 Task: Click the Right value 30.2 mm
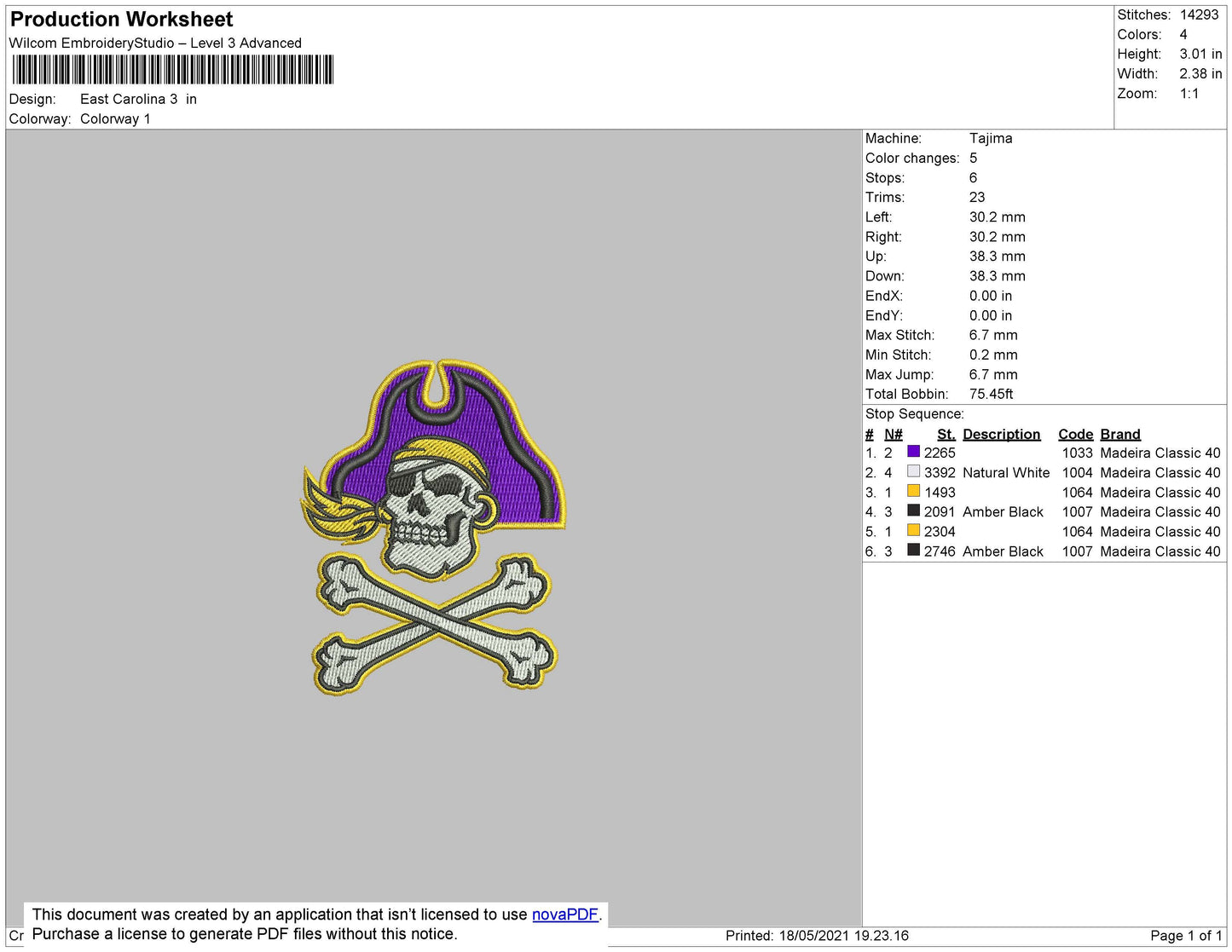pos(998,237)
